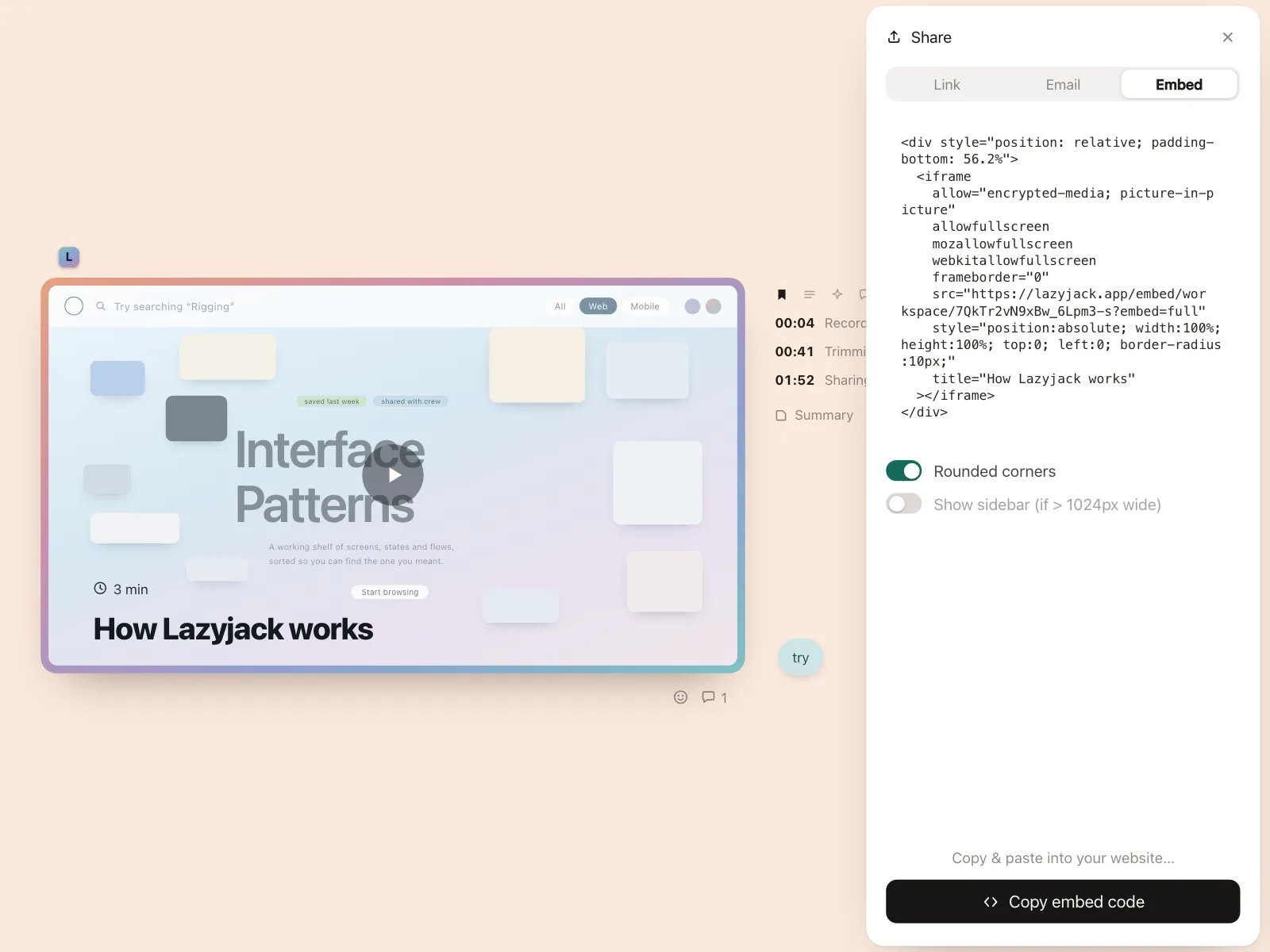Viewport: 1270px width, 952px height.
Task: Click the bookmark chapters icon
Action: 782,294
